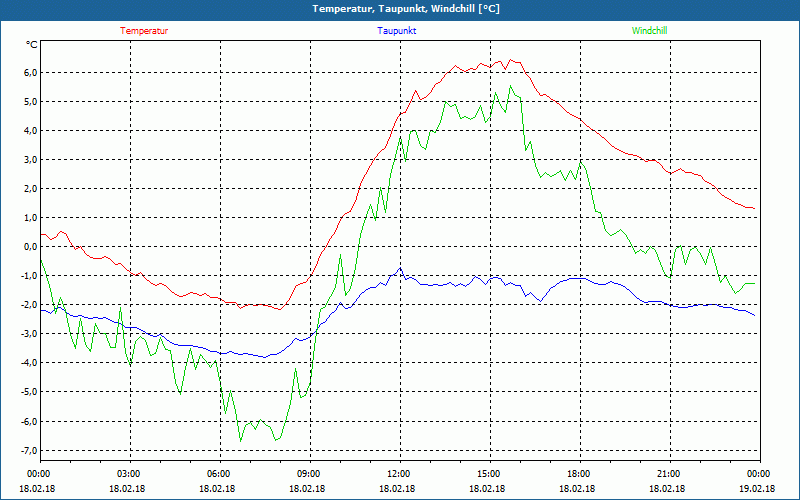Click the 21:00 time axis label
This screenshot has width=800, height=500.
[x=669, y=474]
